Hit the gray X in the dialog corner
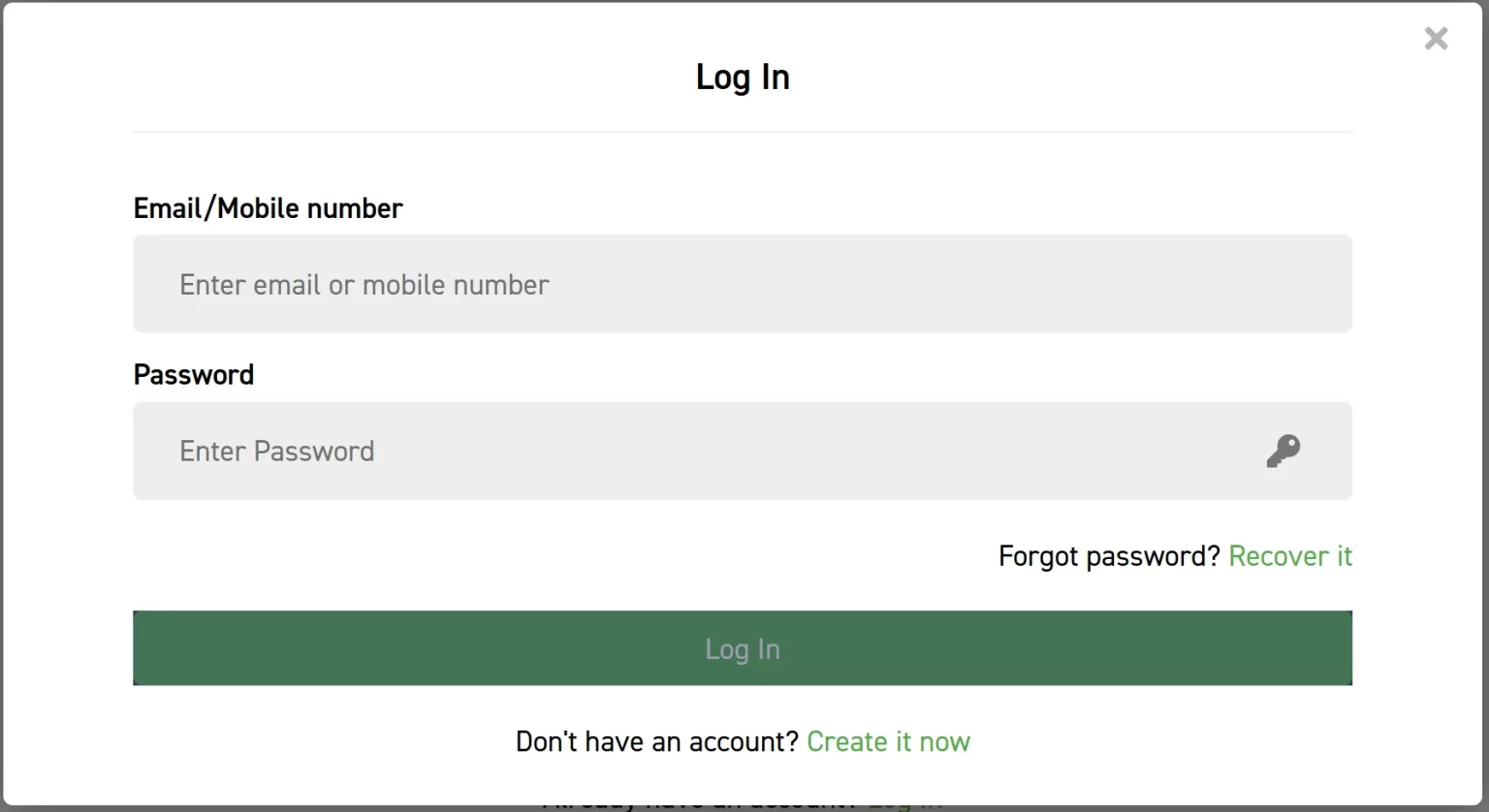This screenshot has width=1489, height=812. [x=1436, y=39]
